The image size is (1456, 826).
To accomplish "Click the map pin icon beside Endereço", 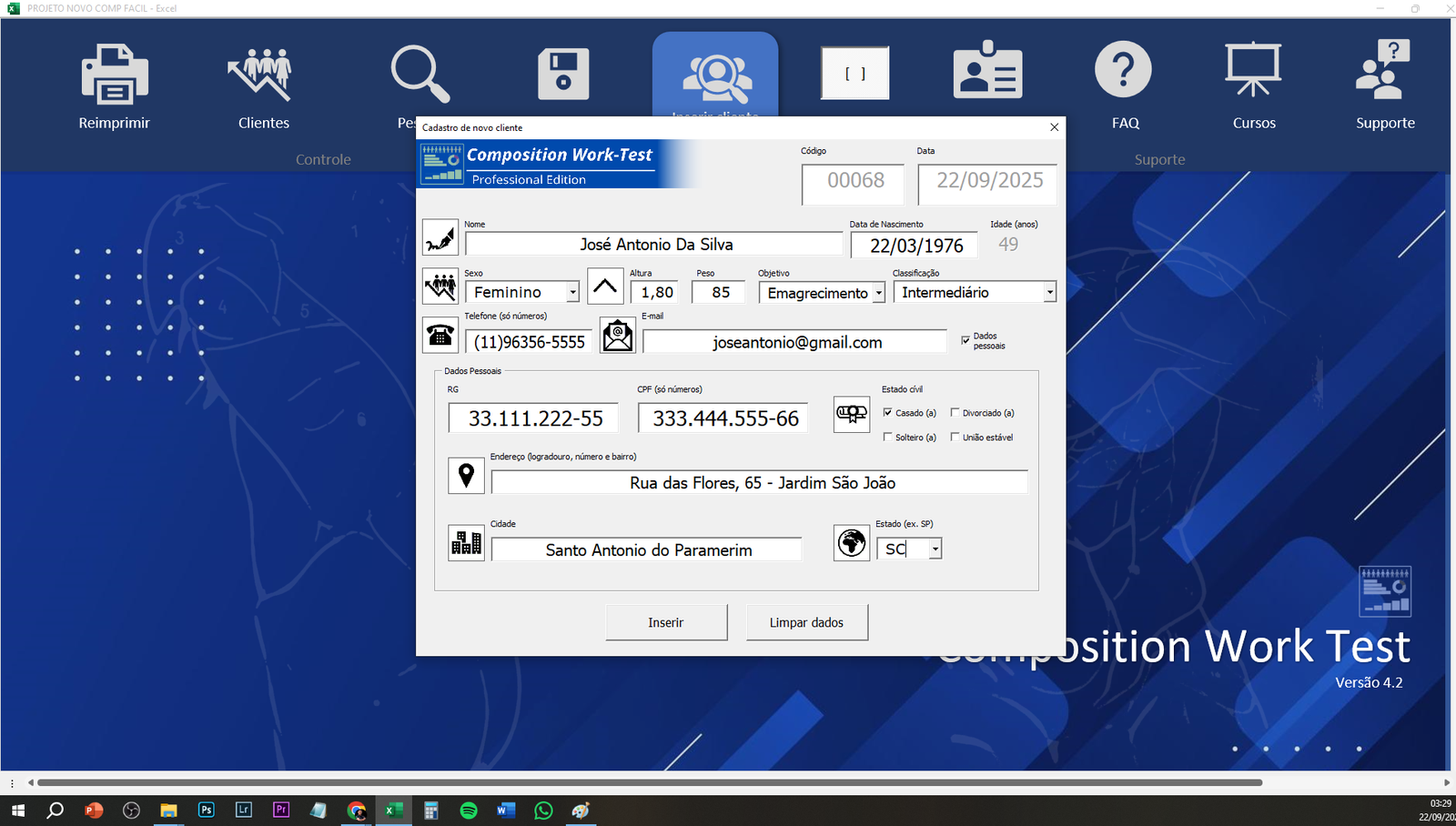I will tap(466, 476).
